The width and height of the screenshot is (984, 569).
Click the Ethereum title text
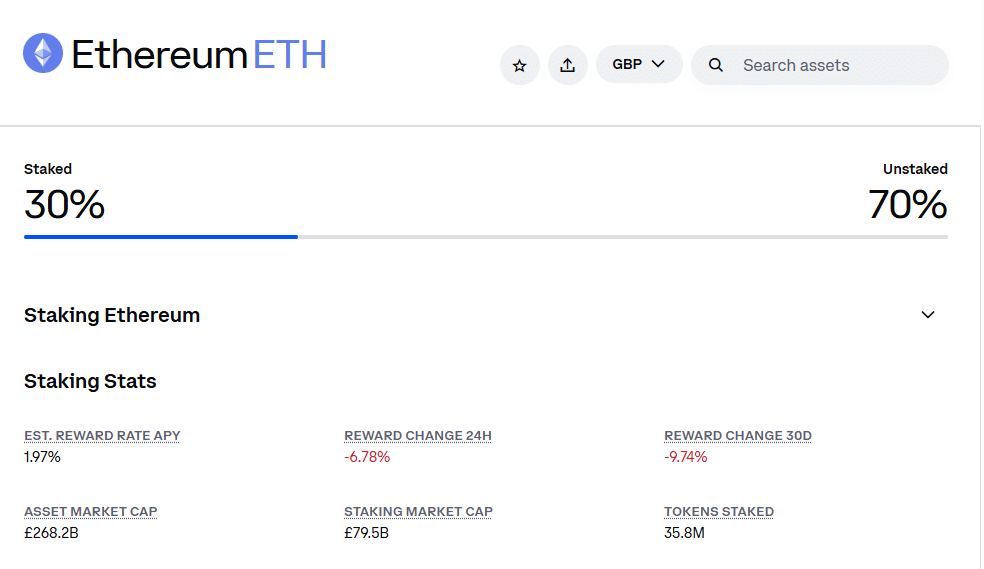tap(159, 55)
